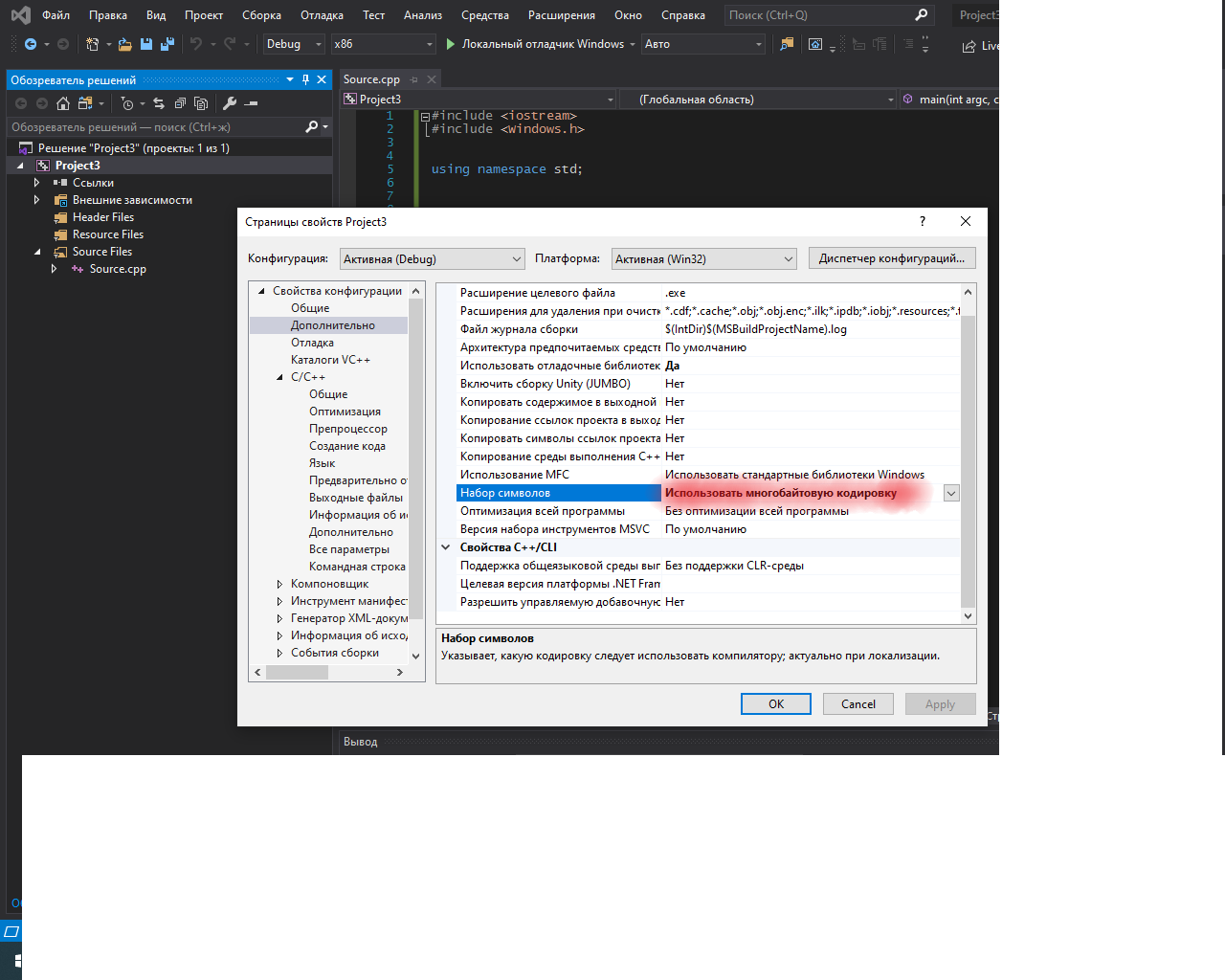This screenshot has width=1225, height=980.
Task: Click the property grid vertical scrollbar
Action: click(968, 461)
